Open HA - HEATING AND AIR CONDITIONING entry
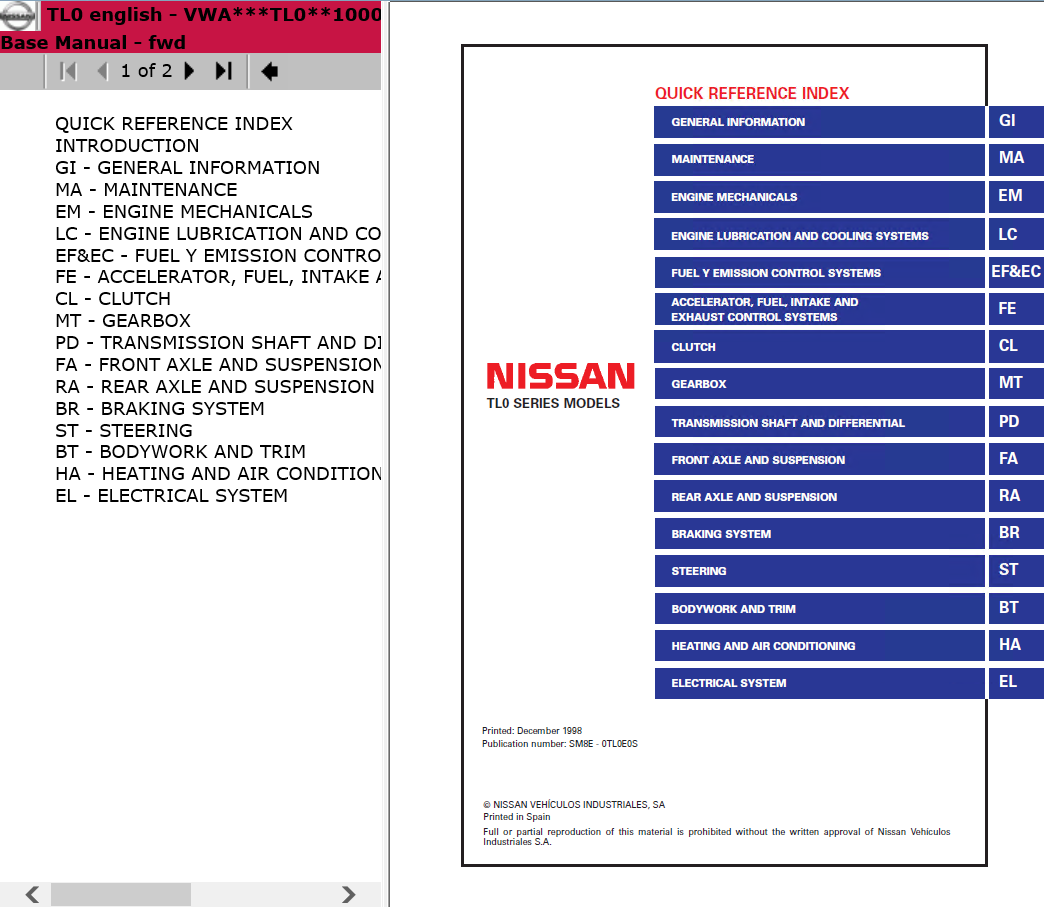 point(218,474)
